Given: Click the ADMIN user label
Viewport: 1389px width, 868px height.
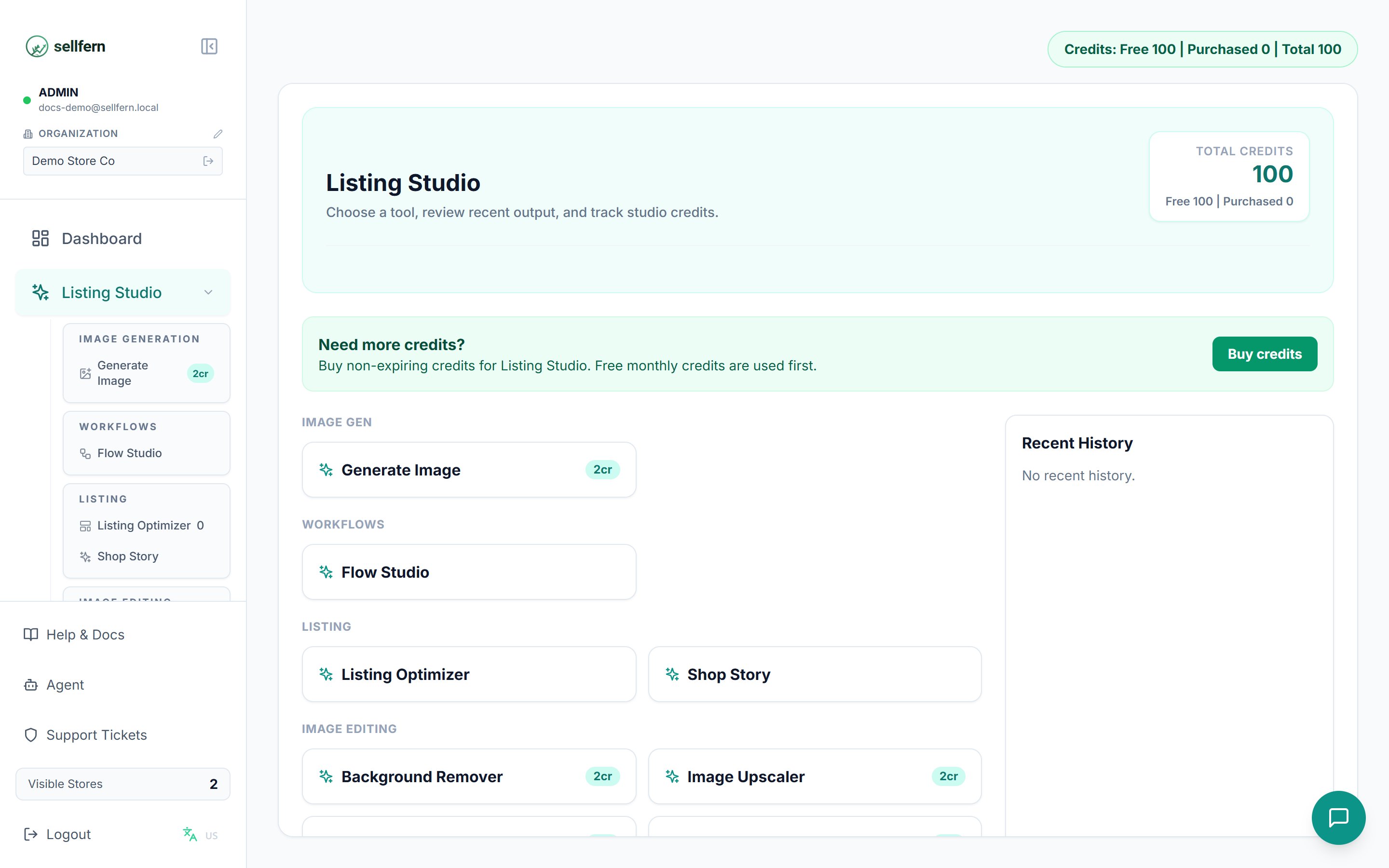Looking at the screenshot, I should point(58,93).
